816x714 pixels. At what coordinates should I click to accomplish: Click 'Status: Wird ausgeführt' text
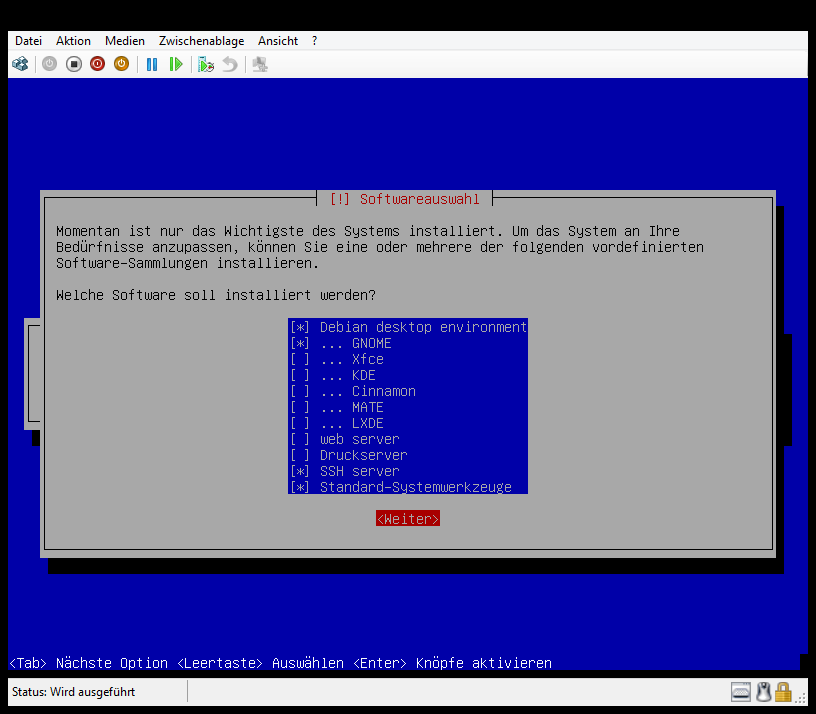point(73,692)
